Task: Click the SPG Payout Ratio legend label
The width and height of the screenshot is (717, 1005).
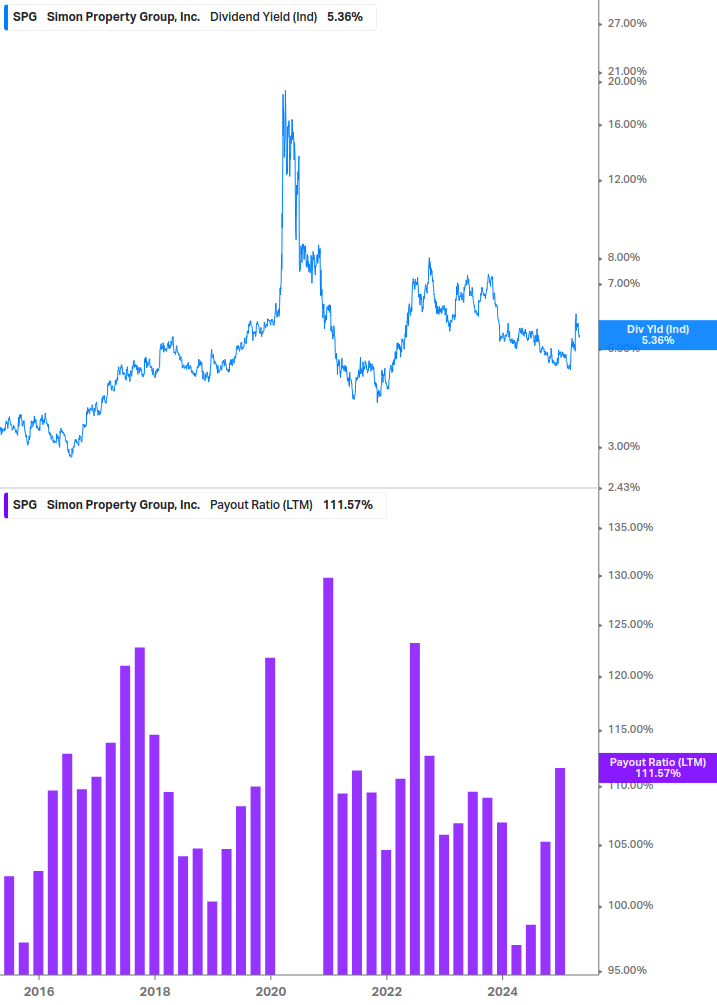Action: pos(195,505)
